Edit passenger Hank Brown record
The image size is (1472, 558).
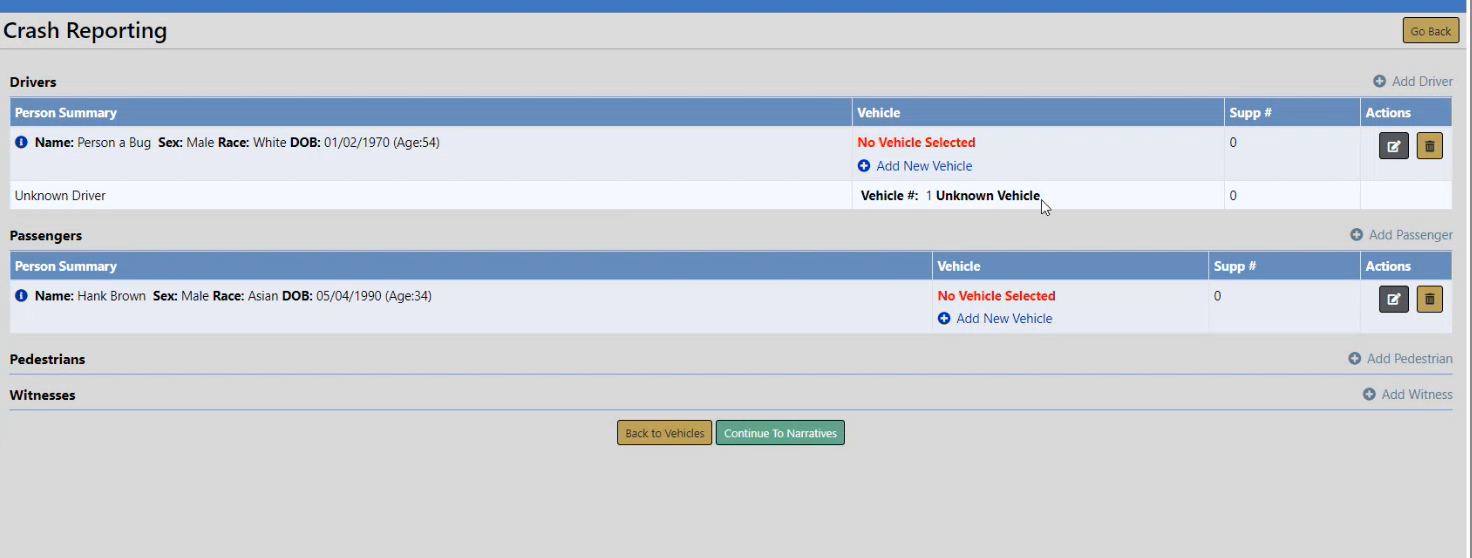[1394, 299]
